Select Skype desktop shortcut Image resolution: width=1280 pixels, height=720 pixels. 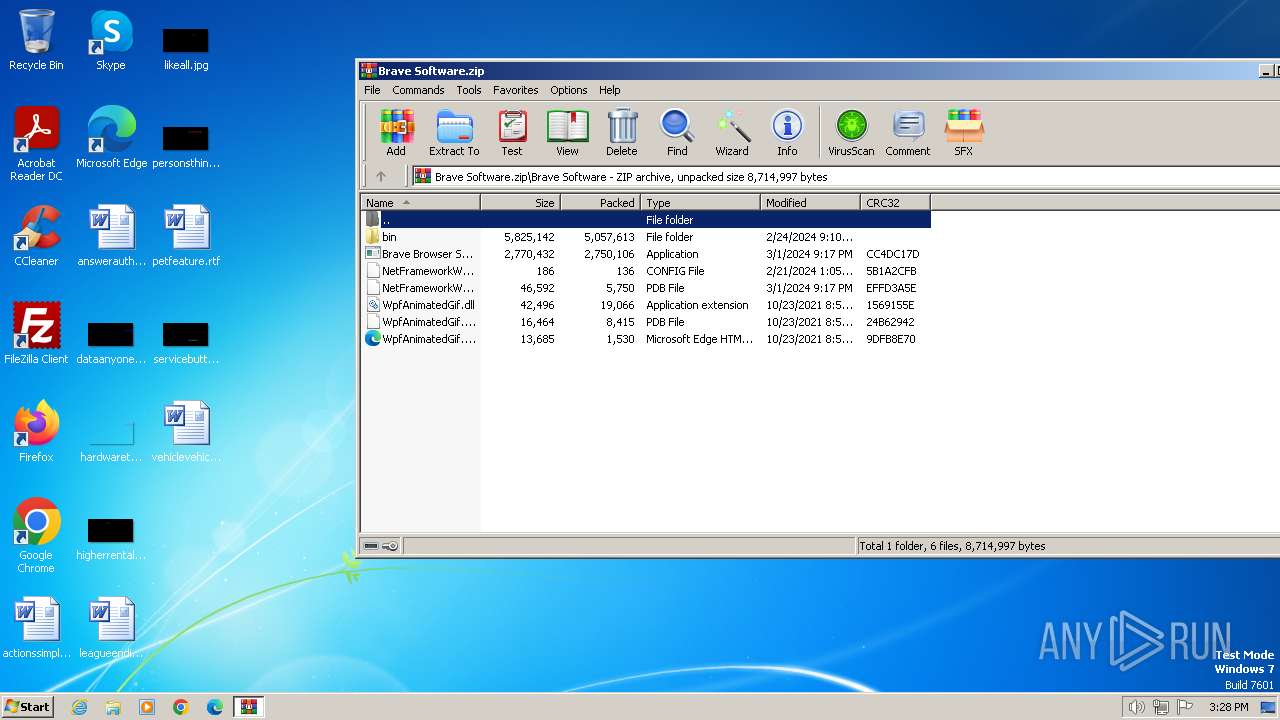point(111,40)
